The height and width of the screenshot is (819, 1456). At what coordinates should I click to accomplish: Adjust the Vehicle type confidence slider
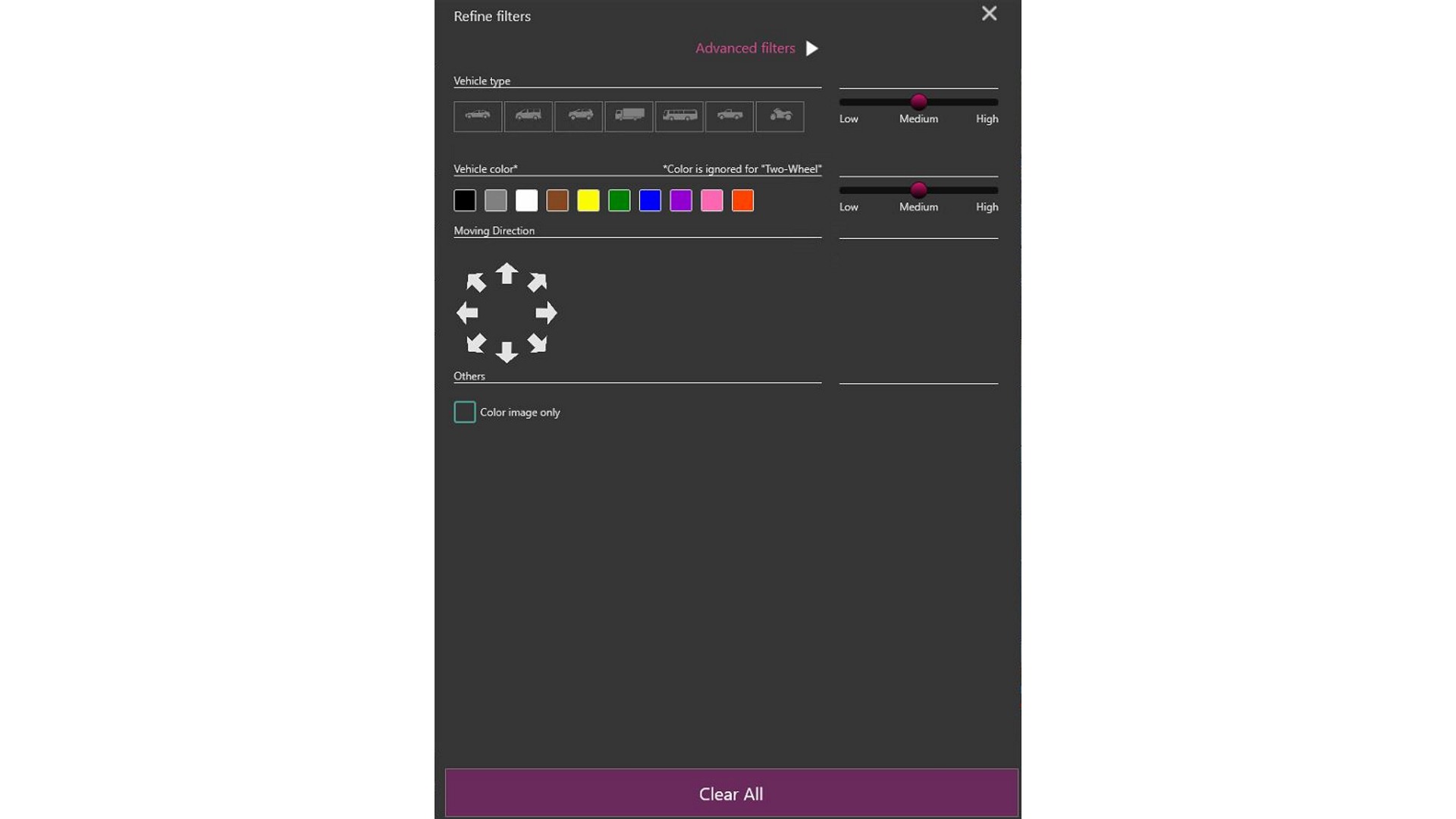(x=918, y=101)
